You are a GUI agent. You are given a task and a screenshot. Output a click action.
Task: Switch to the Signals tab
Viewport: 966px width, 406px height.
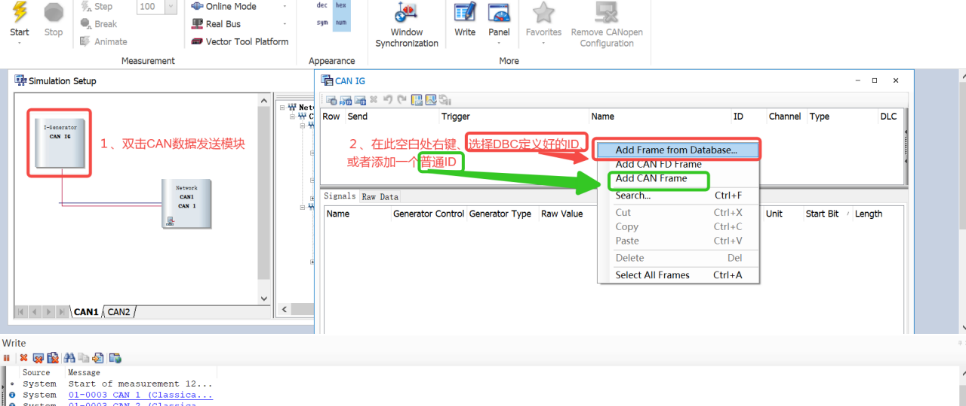coord(340,196)
